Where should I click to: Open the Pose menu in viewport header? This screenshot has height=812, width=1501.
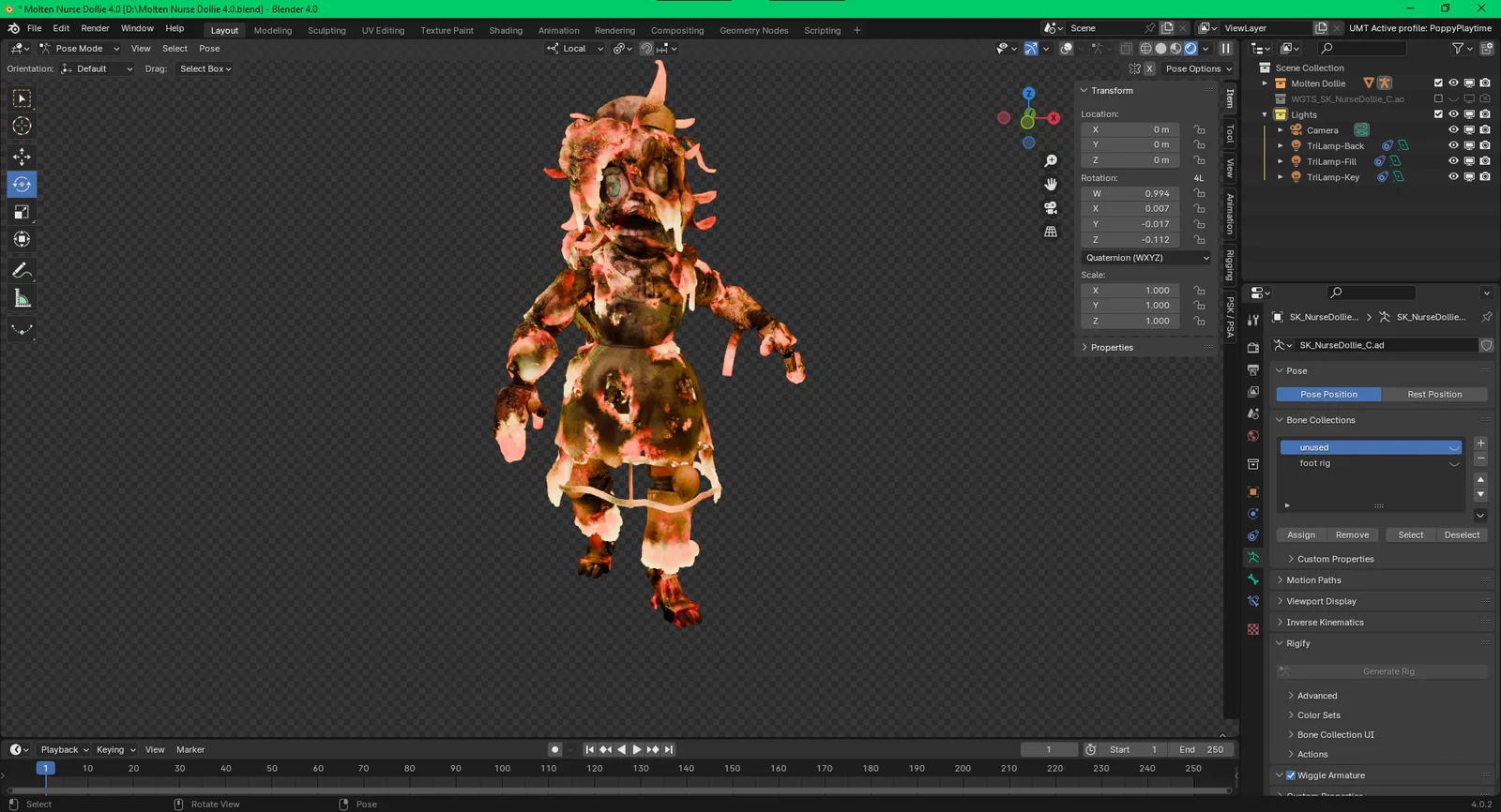point(209,49)
